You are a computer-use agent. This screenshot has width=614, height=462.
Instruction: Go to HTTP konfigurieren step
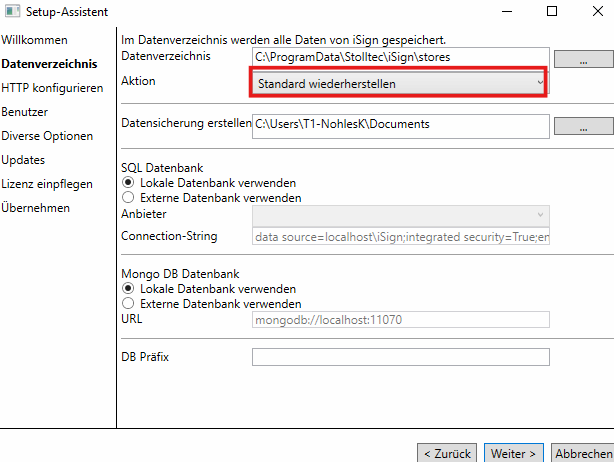[x=52, y=88]
